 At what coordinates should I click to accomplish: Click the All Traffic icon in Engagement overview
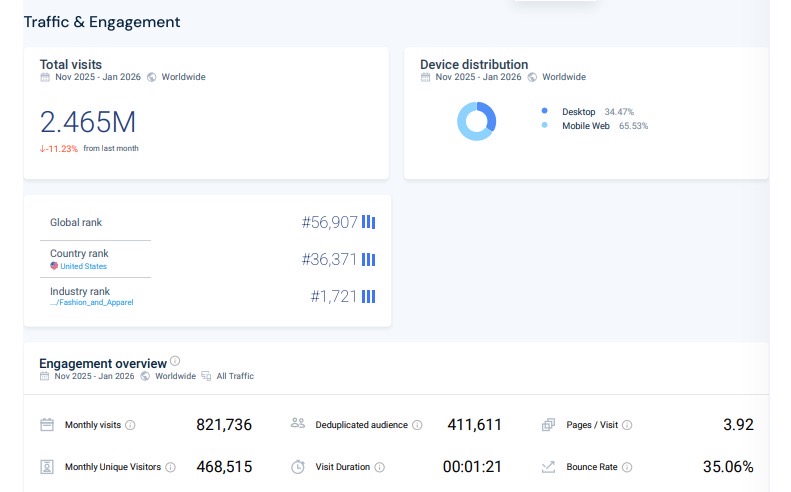(x=206, y=377)
